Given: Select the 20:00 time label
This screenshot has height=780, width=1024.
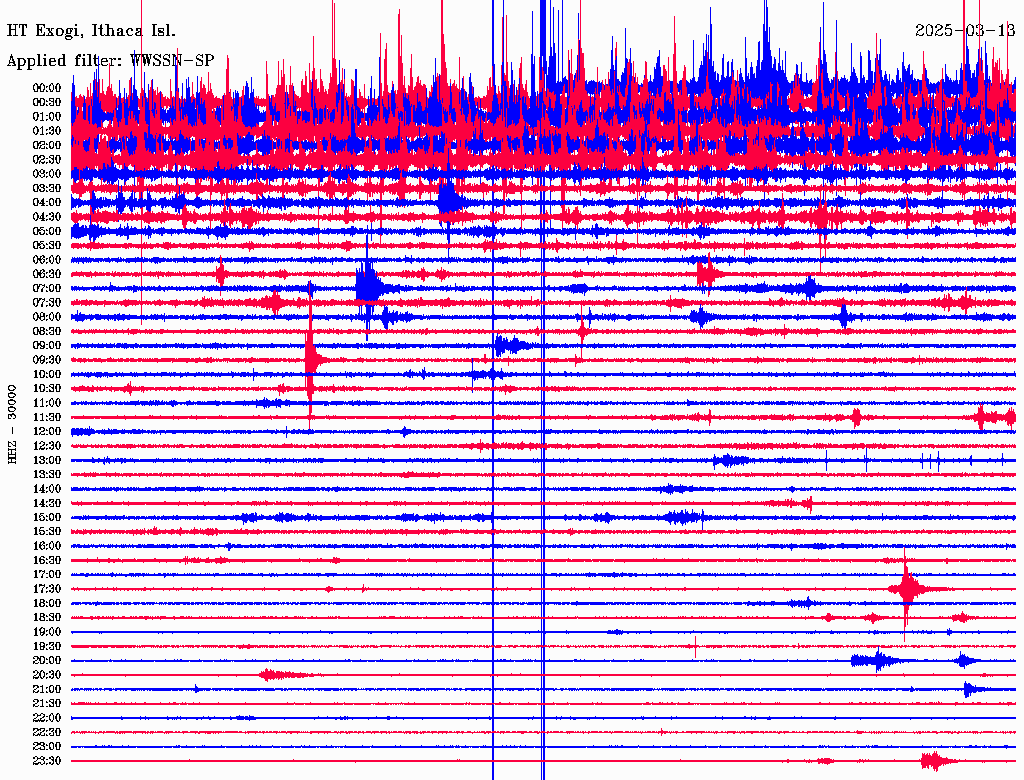Looking at the screenshot, I should click(x=47, y=660).
